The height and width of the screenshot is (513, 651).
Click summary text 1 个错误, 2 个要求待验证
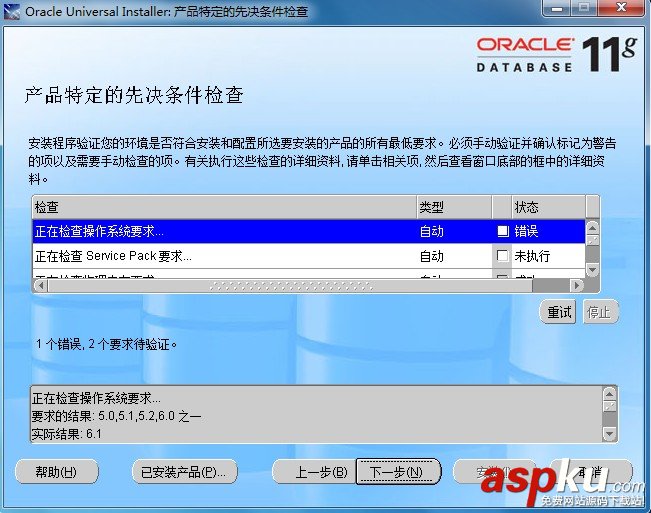pyautogui.click(x=106, y=344)
